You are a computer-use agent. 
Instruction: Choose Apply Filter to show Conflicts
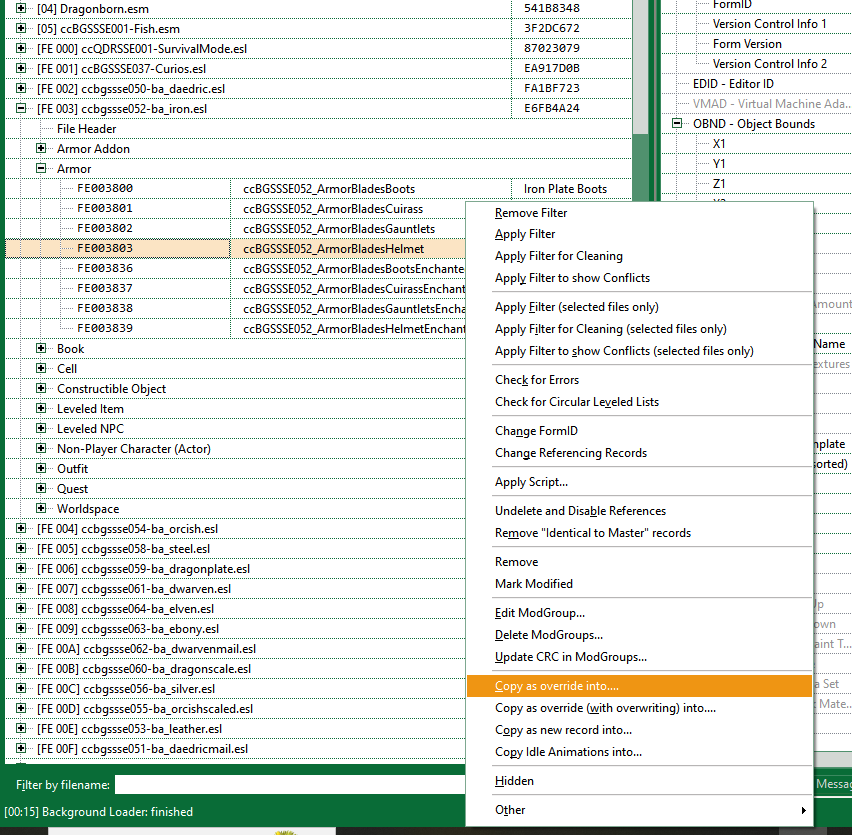639,278
